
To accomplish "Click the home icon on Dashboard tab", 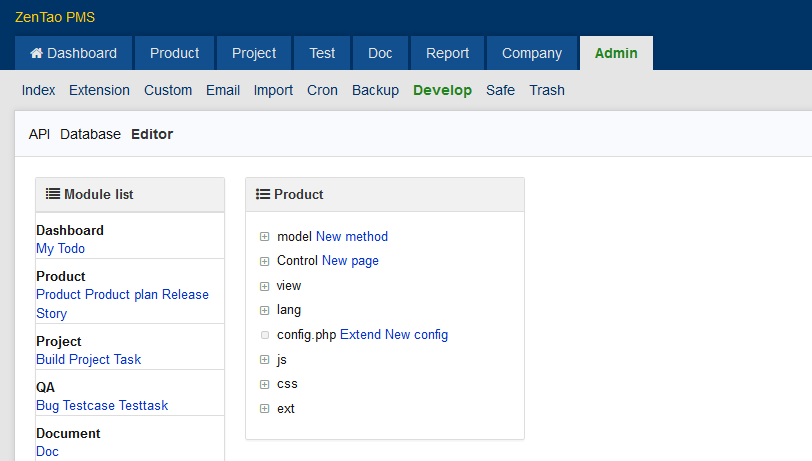I will pos(37,53).
